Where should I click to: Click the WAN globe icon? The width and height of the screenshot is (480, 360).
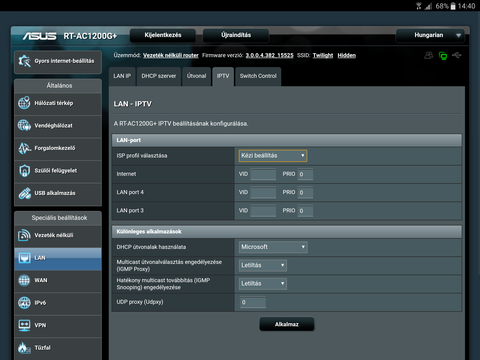pyautogui.click(x=24, y=280)
